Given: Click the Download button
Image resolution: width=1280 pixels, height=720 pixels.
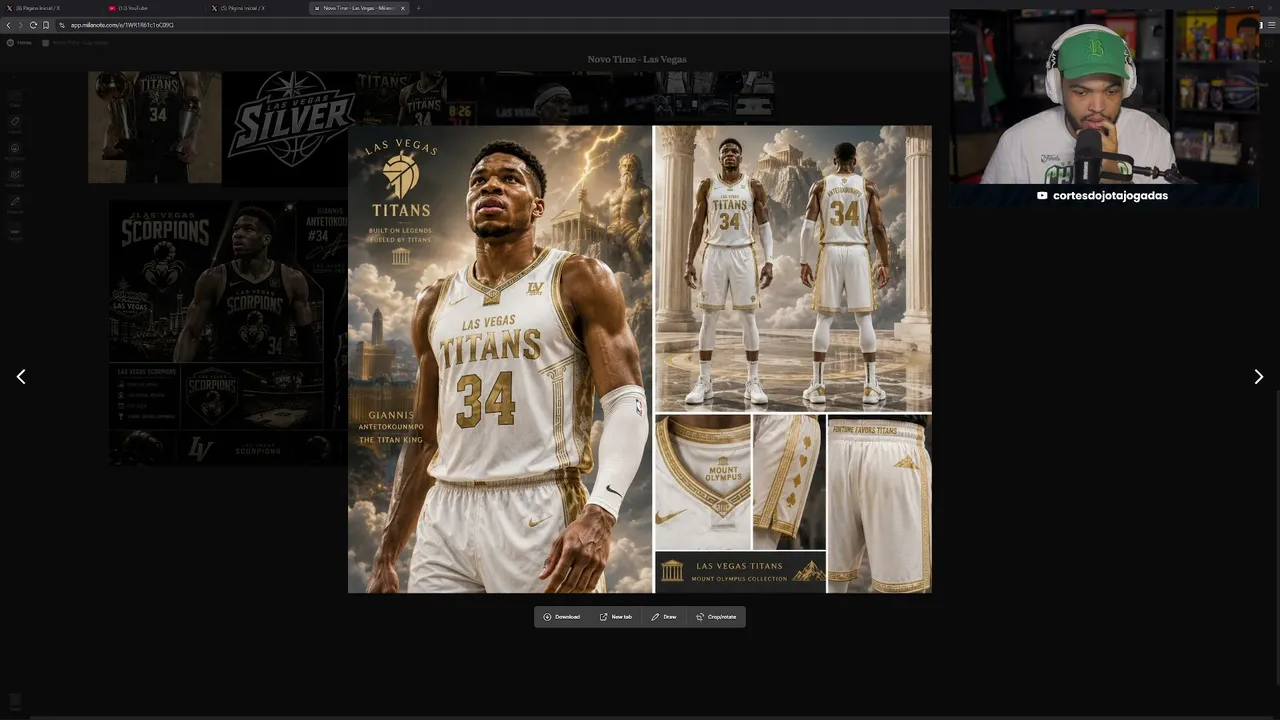Looking at the screenshot, I should point(562,617).
